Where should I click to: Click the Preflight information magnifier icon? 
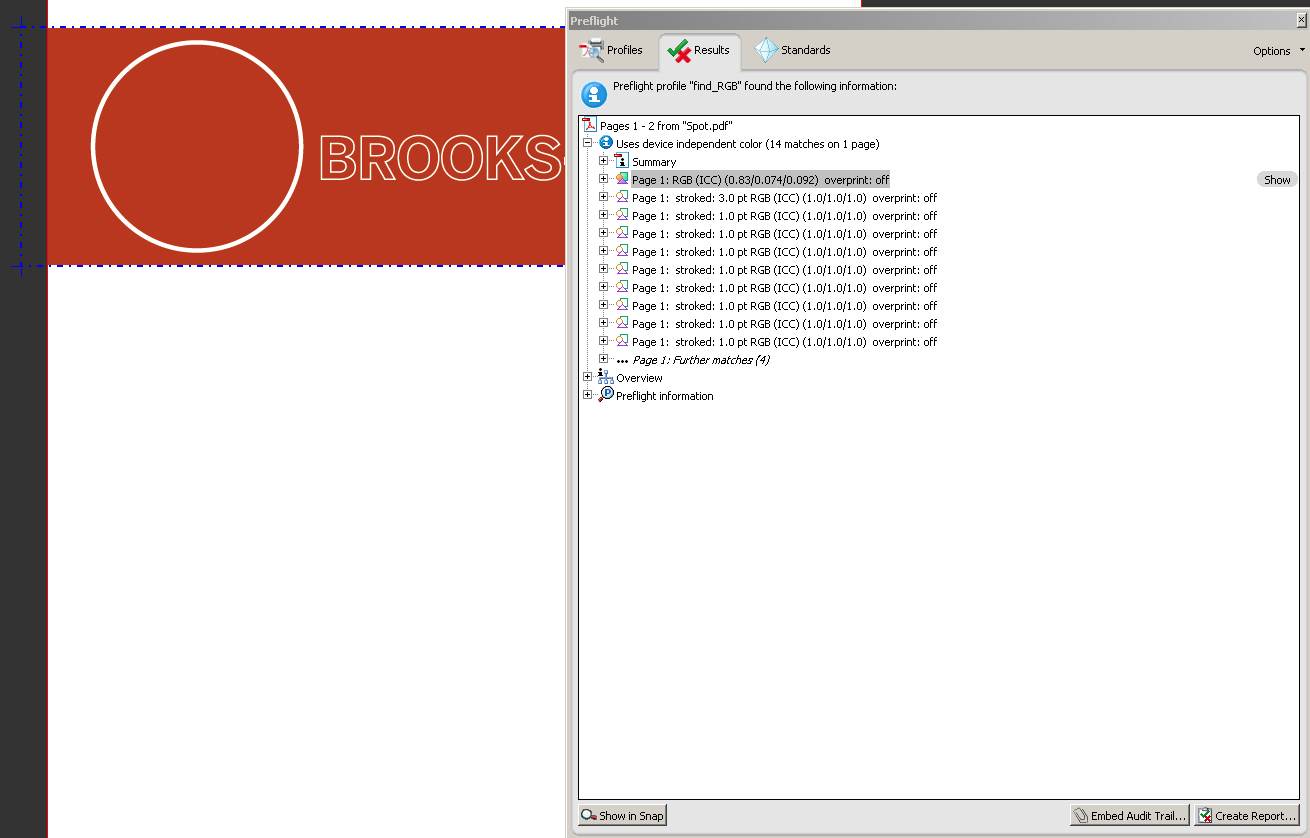(605, 395)
